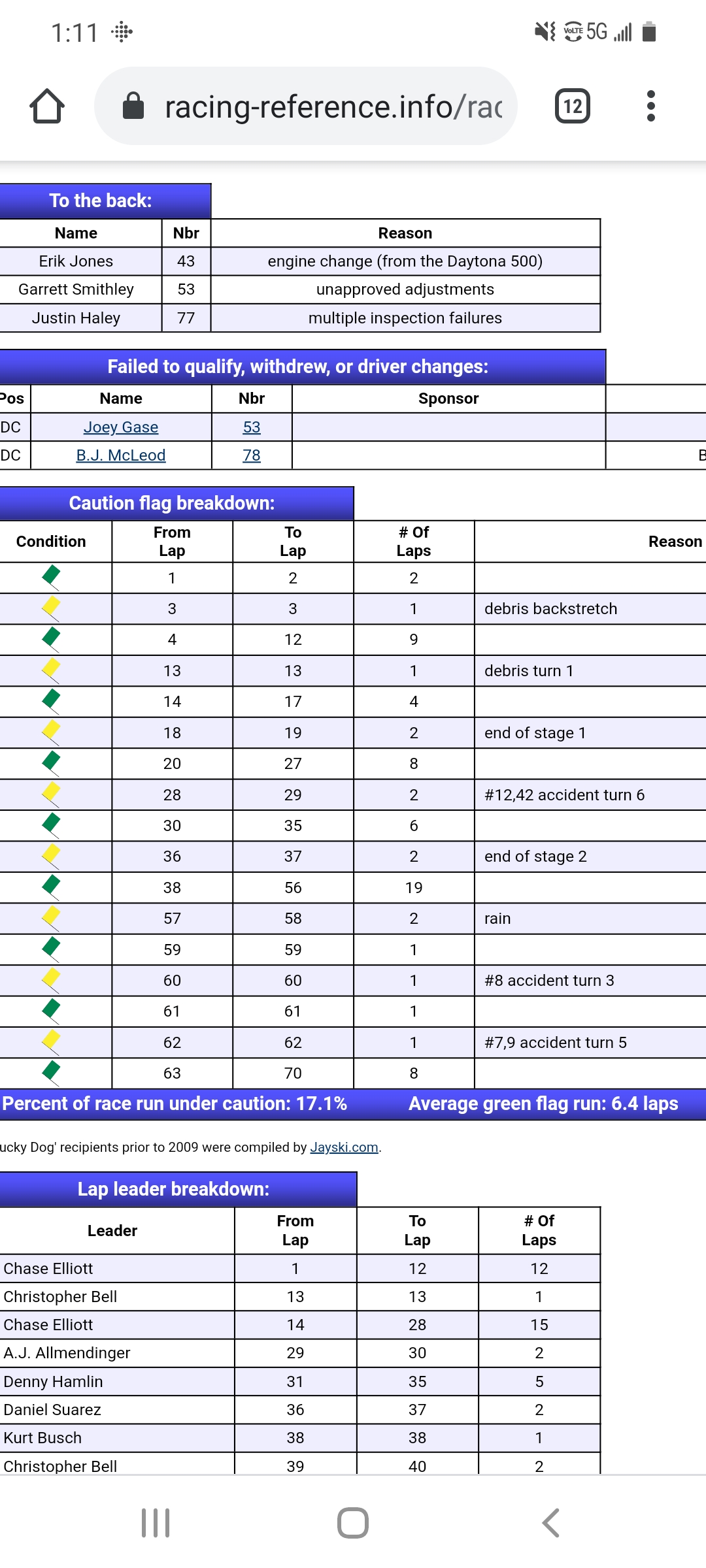Tap the Caution flag breakdown header
706x1568 pixels.
point(172,503)
